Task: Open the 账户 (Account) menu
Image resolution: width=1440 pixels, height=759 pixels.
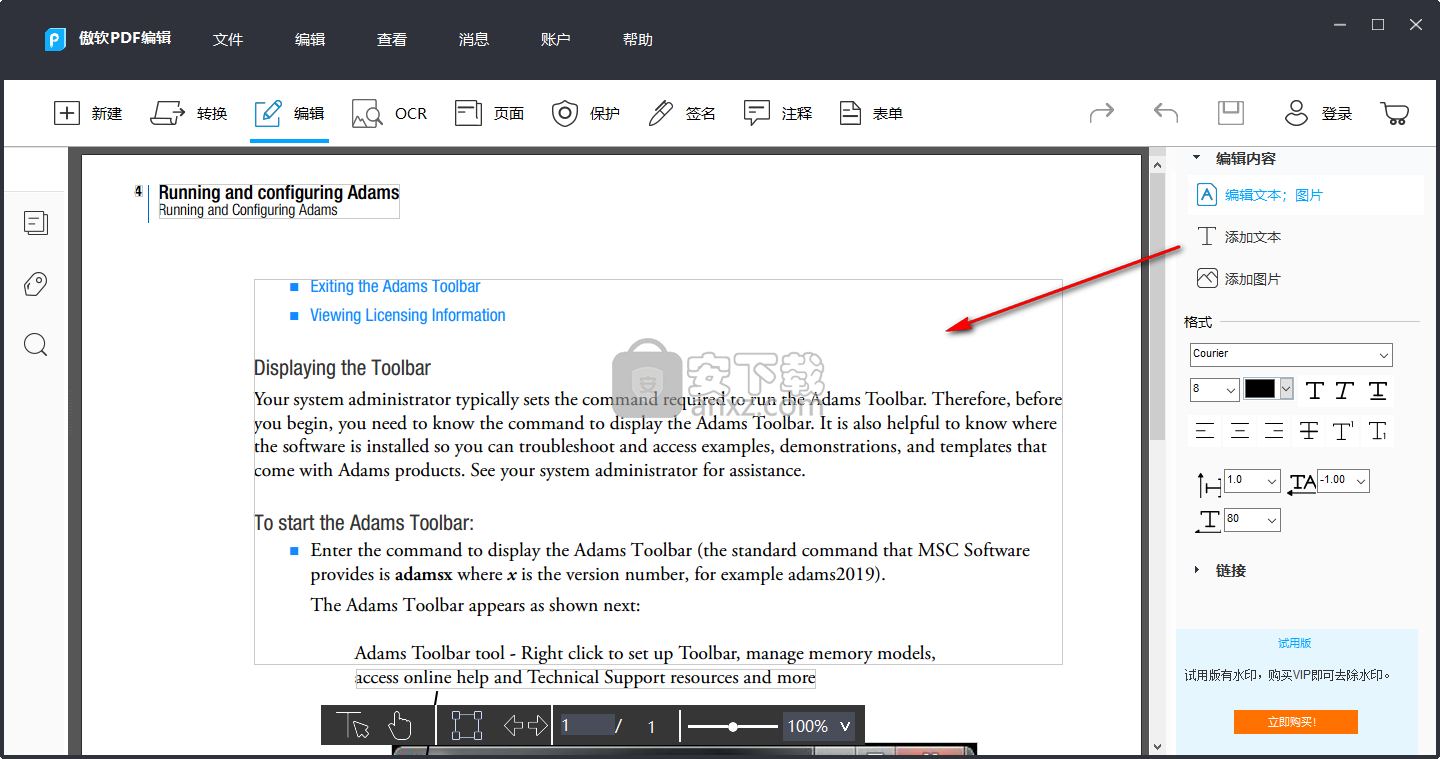Action: click(x=556, y=39)
